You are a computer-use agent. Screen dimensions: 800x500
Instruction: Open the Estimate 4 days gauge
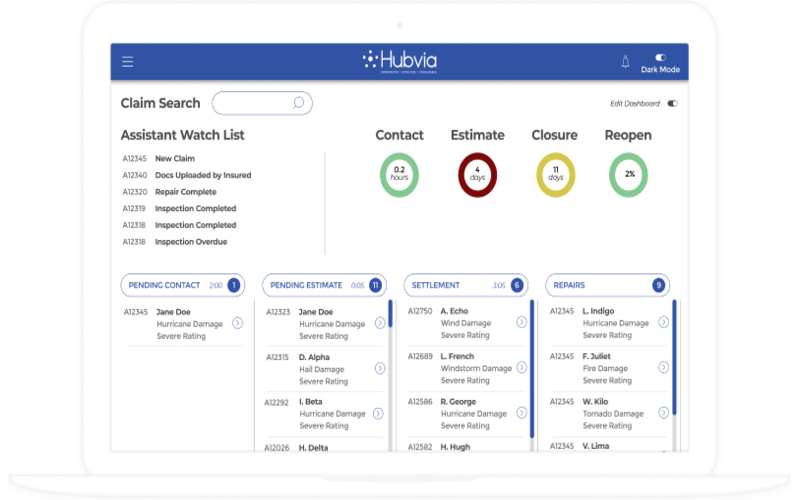[x=477, y=175]
